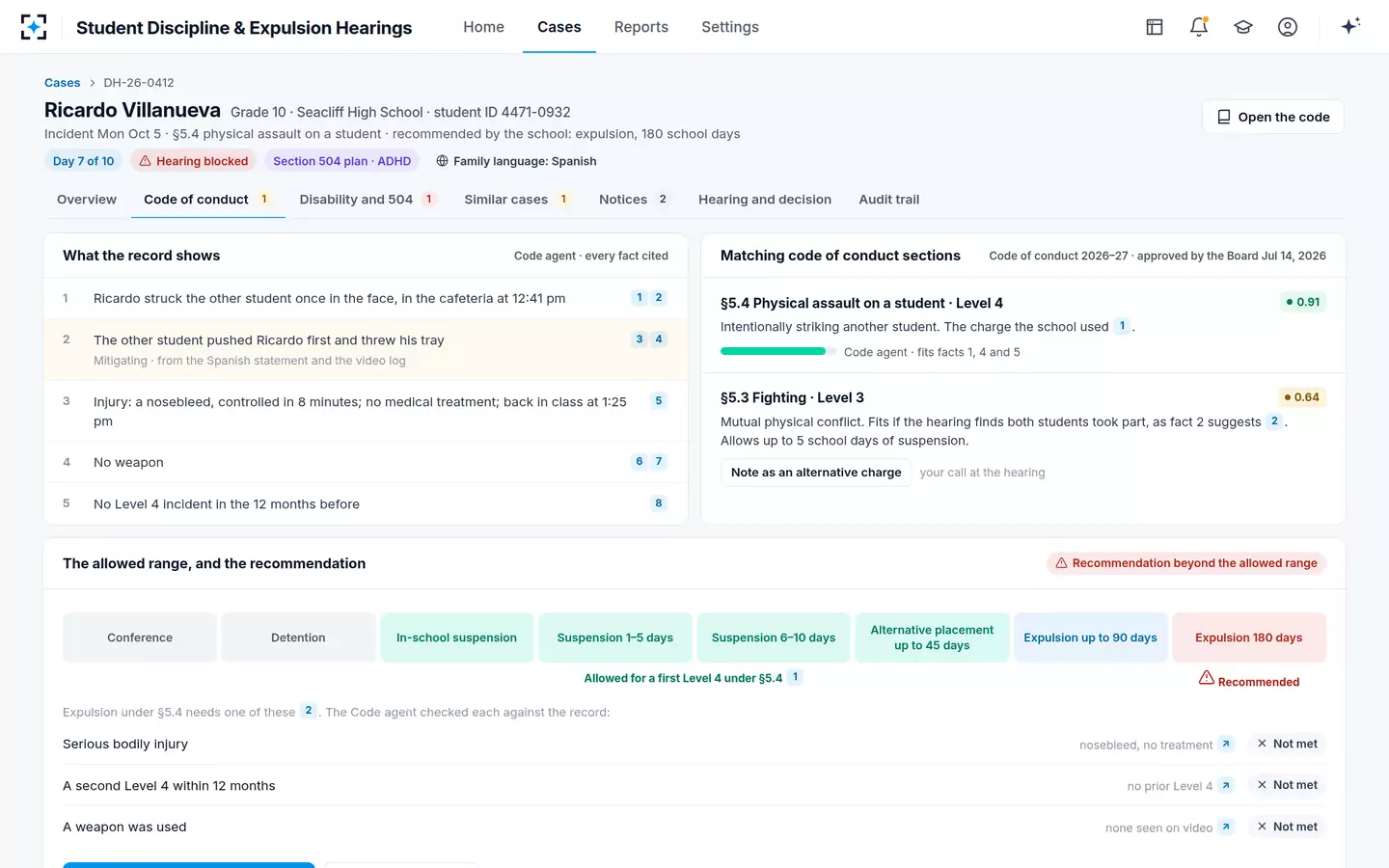The height and width of the screenshot is (868, 1389).
Task: Click citation 1 after 'Allowed for a first Level 4'
Action: [795, 677]
